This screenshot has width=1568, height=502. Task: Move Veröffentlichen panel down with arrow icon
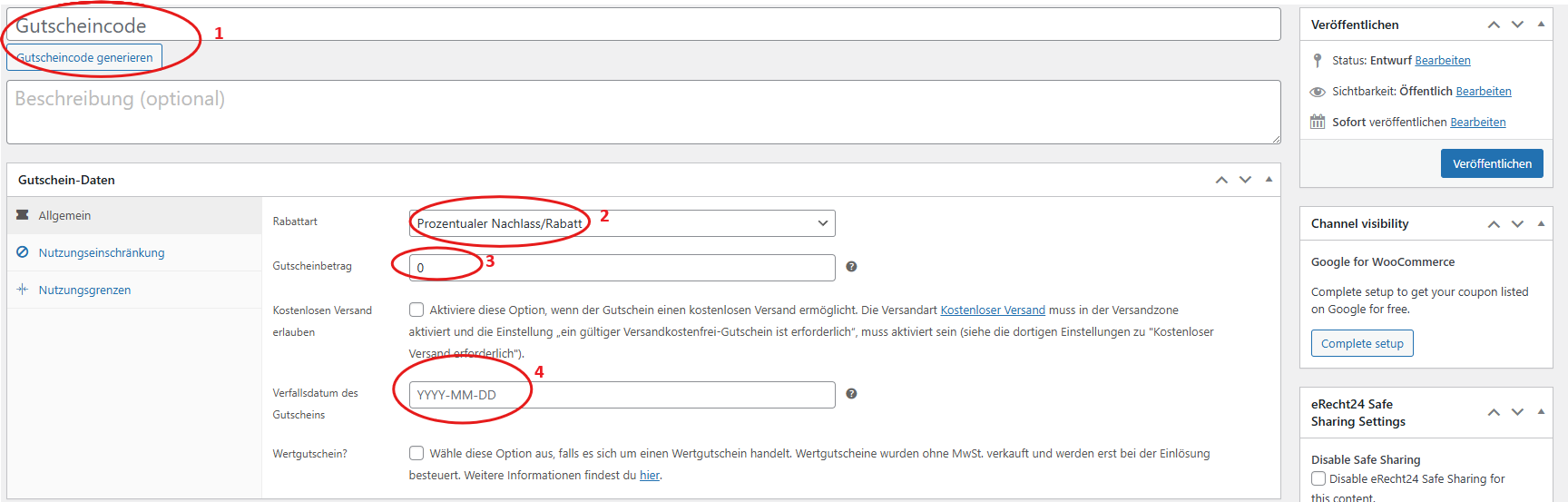[1517, 25]
